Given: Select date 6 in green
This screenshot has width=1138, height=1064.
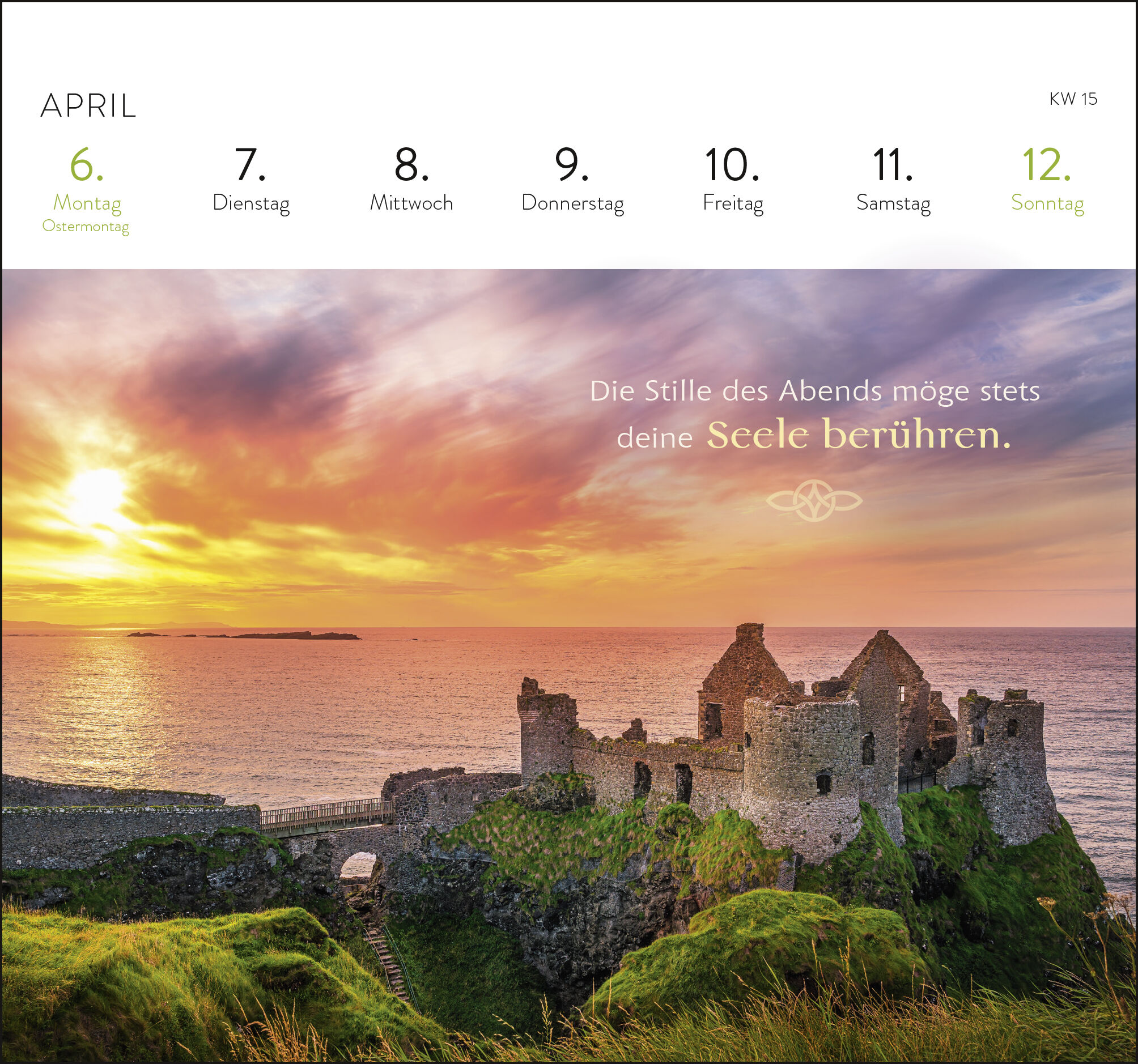Looking at the screenshot, I should [86, 165].
